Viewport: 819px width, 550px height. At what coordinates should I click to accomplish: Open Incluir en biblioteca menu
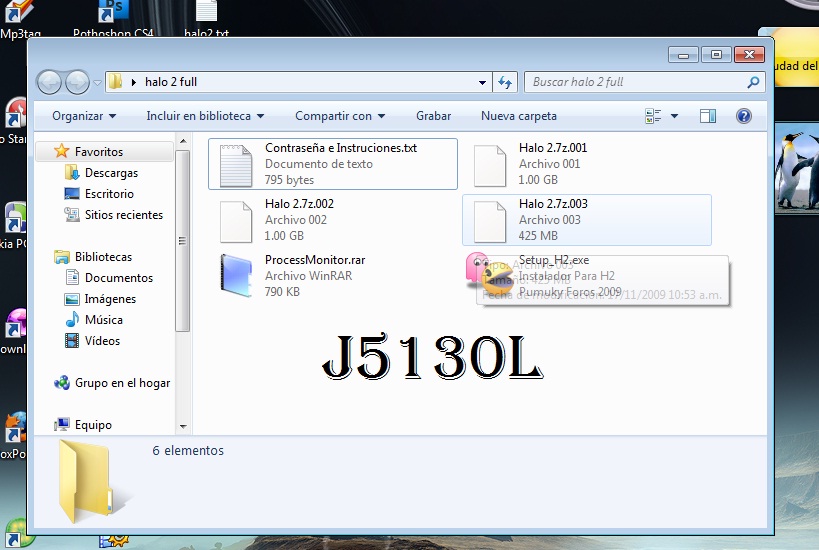pyautogui.click(x=205, y=116)
